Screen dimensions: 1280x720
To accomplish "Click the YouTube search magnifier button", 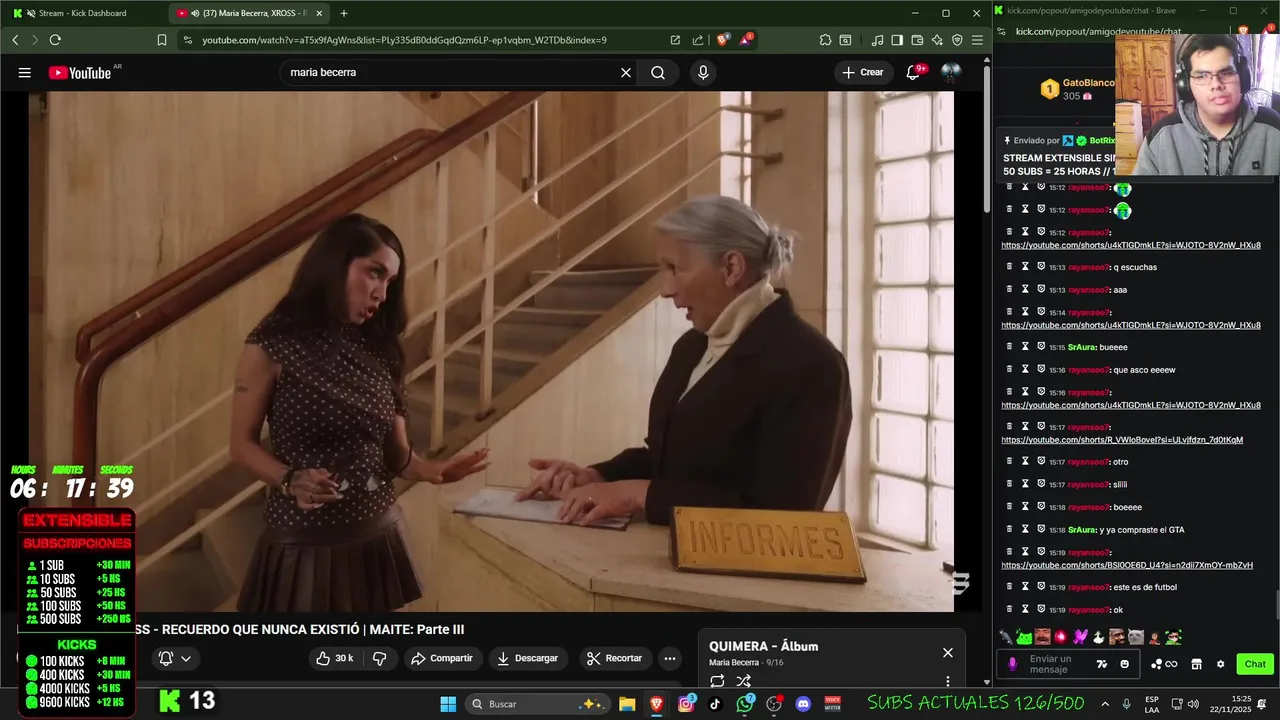I will 658,72.
